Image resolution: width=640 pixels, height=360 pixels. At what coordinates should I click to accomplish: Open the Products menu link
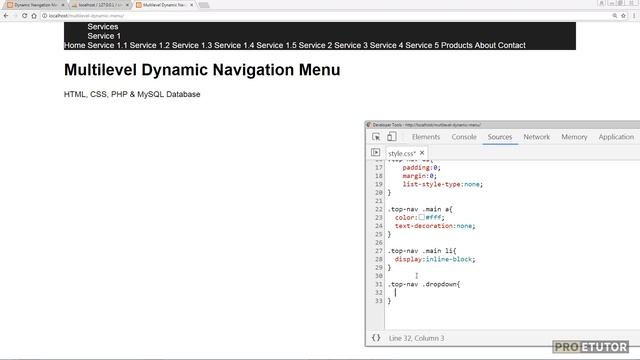coord(457,45)
